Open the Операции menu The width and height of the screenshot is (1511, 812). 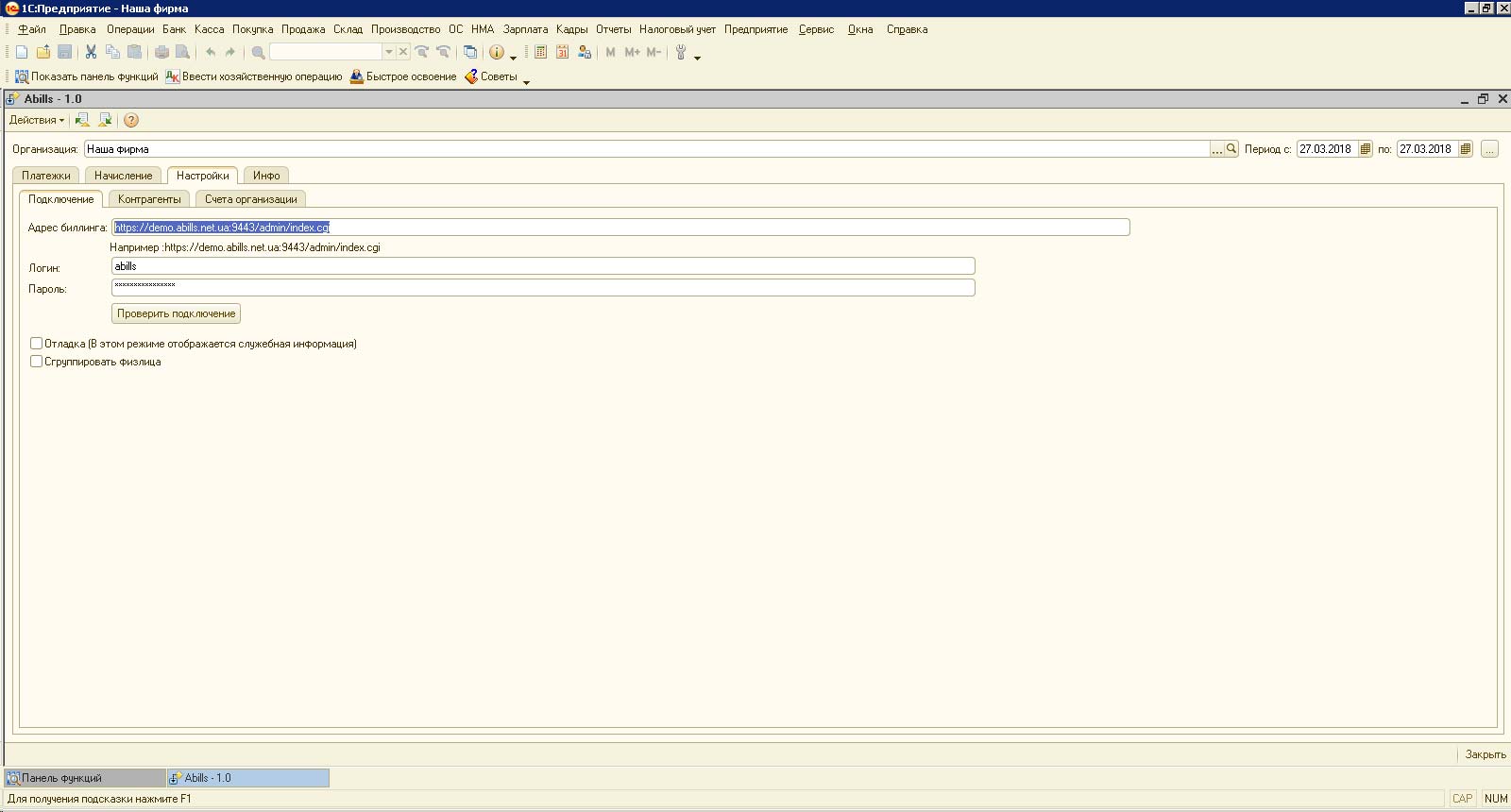tap(130, 29)
